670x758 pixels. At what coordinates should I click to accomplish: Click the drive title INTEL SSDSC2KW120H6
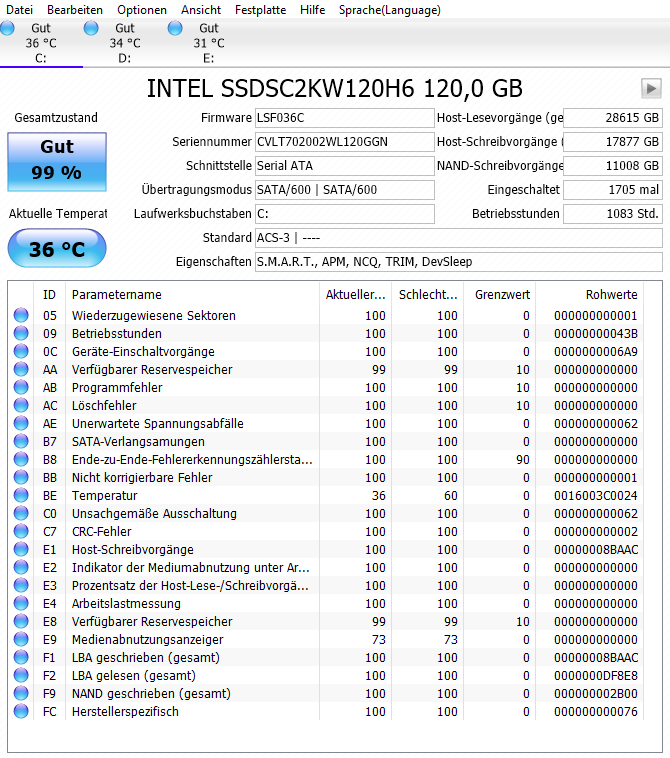pyautogui.click(x=335, y=88)
